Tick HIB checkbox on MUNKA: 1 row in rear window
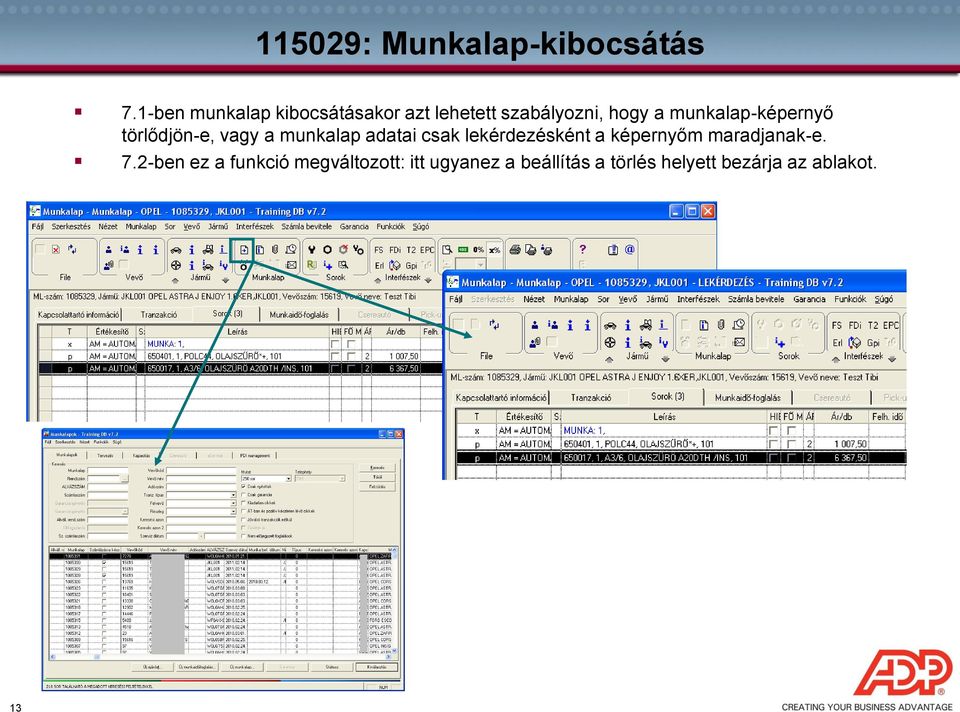This screenshot has width=960, height=712. pyautogui.click(x=335, y=344)
